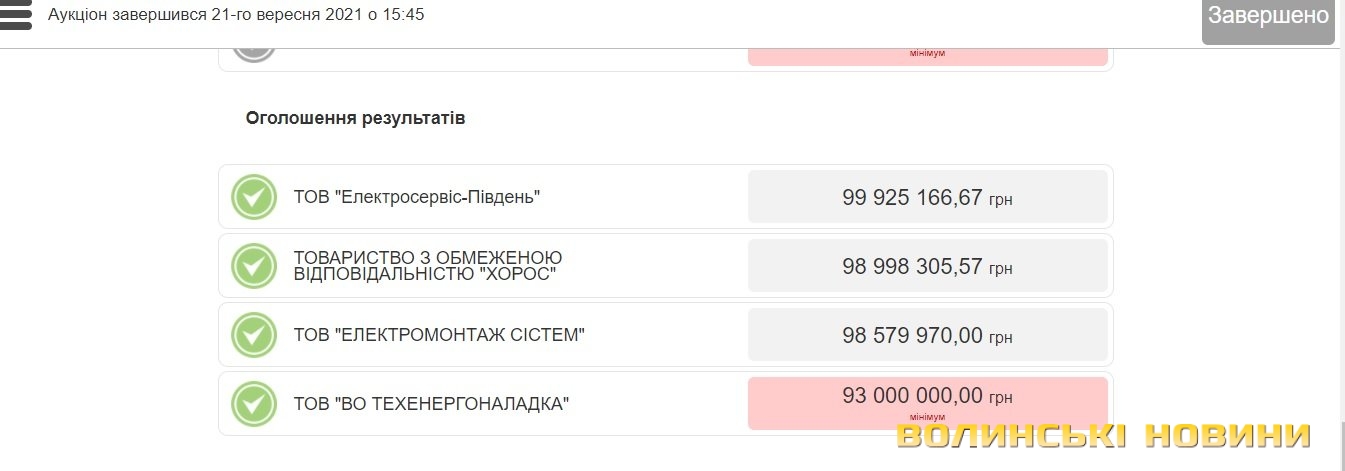Image resolution: width=1345 pixels, height=471 pixels.
Task: Click the cut-off pink мінімум box at top
Action: 927,55
